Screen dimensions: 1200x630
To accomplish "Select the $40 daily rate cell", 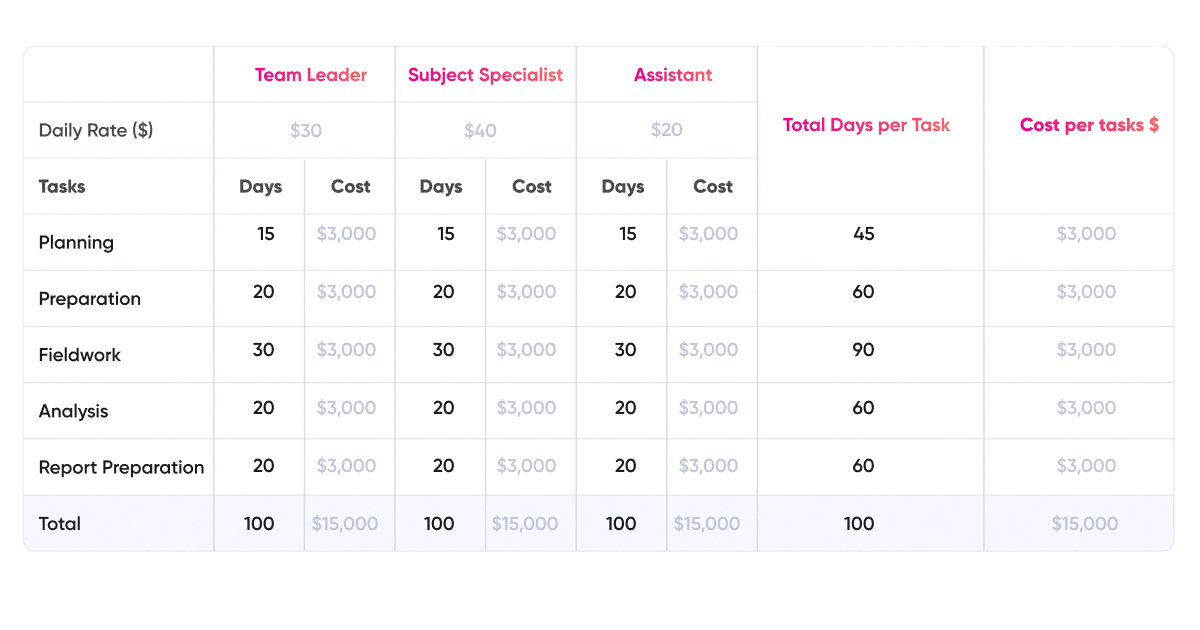I will click(x=480, y=131).
